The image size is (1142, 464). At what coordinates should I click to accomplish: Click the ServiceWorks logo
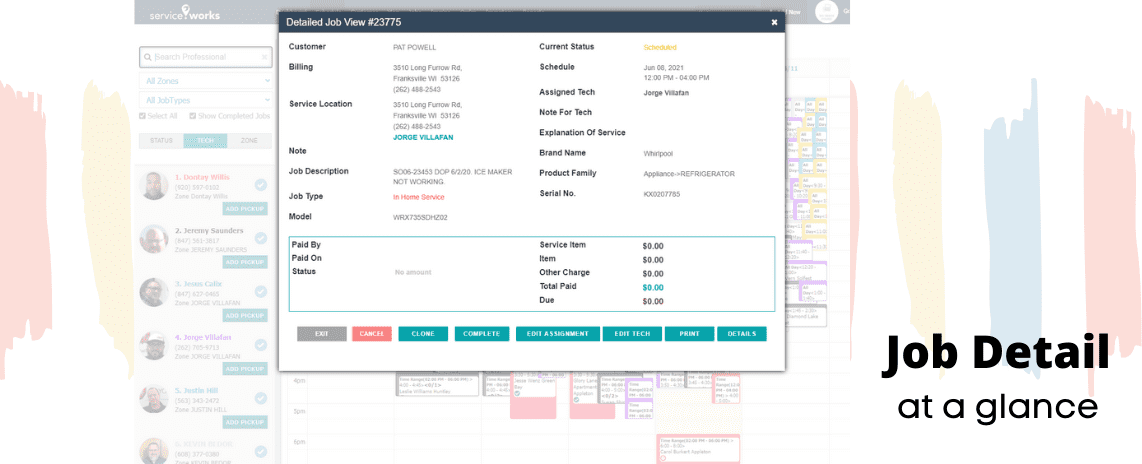tap(184, 13)
